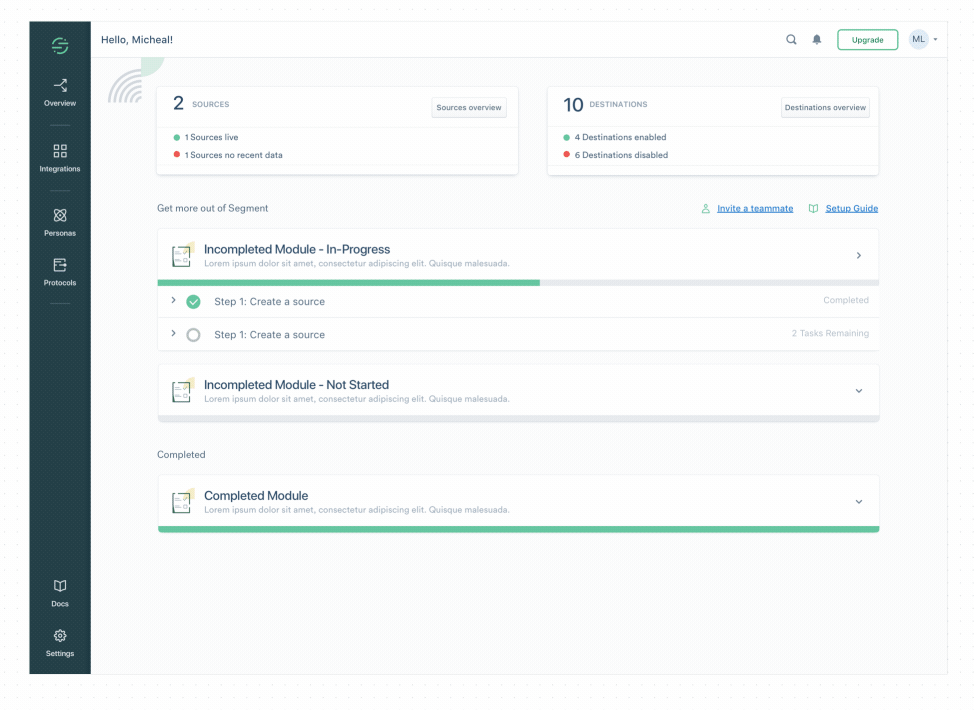Image resolution: width=974 pixels, height=710 pixels.
Task: Open Sources overview
Action: point(469,107)
